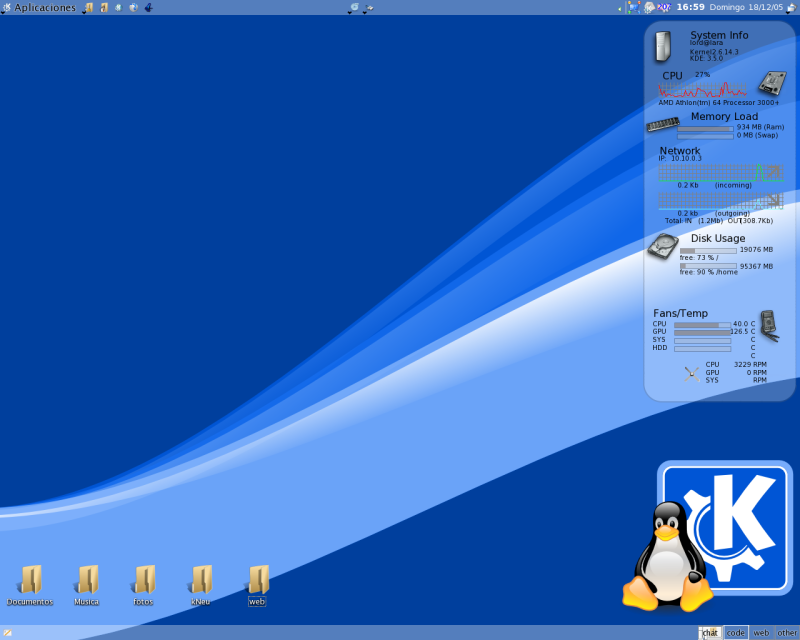Viewport: 800px width, 640px height.
Task: Launch the small gear application icon in panel
Action: pyautogui.click(x=118, y=8)
